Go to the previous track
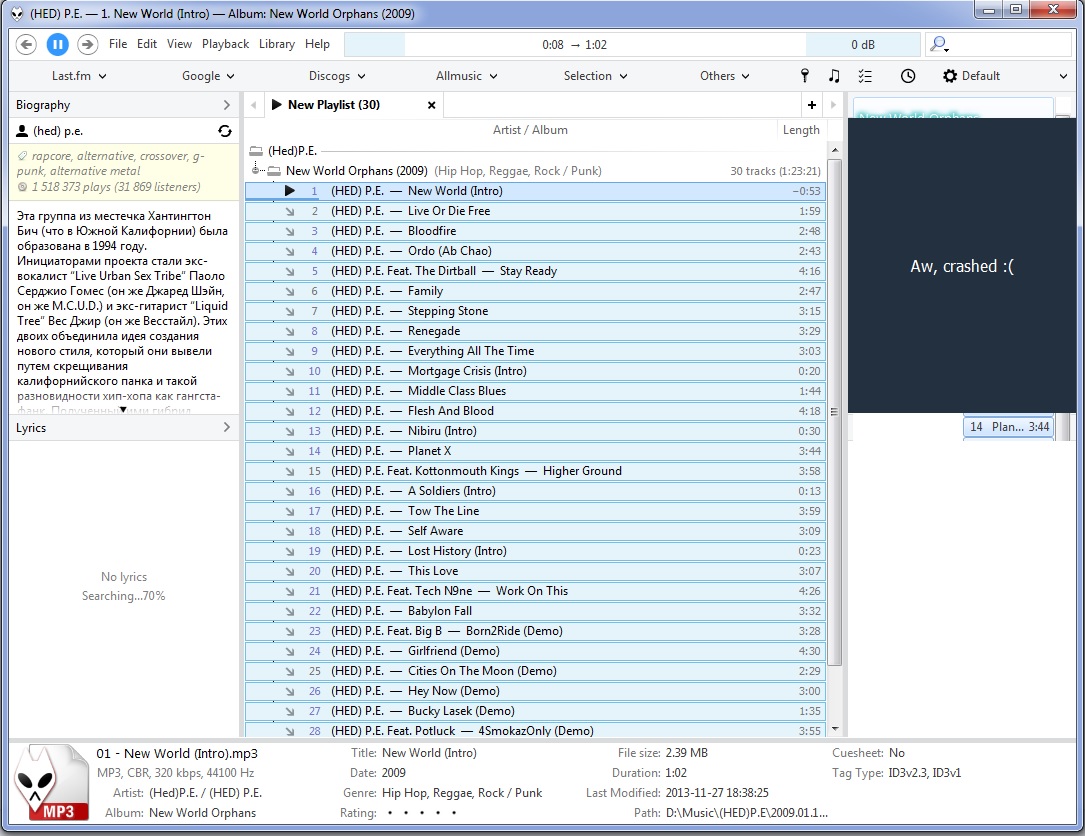 coord(27,44)
